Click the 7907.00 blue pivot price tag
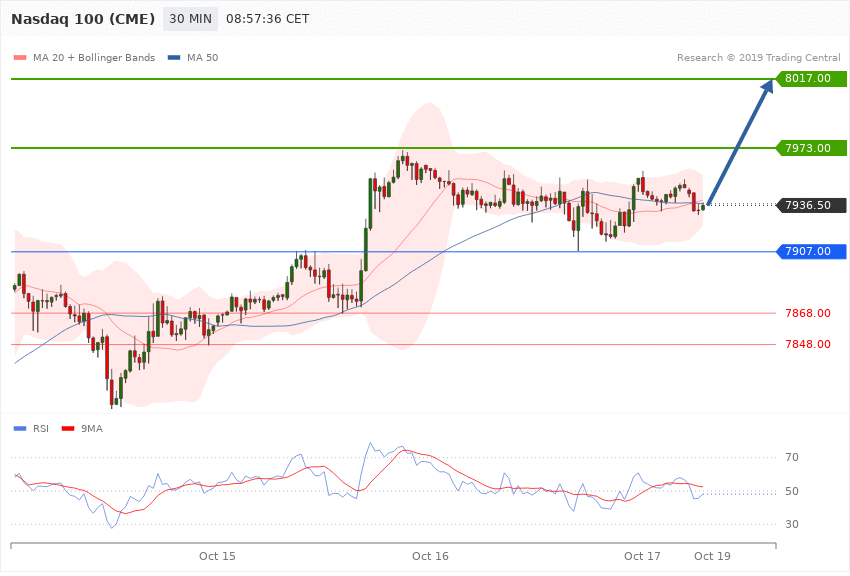 (812, 251)
